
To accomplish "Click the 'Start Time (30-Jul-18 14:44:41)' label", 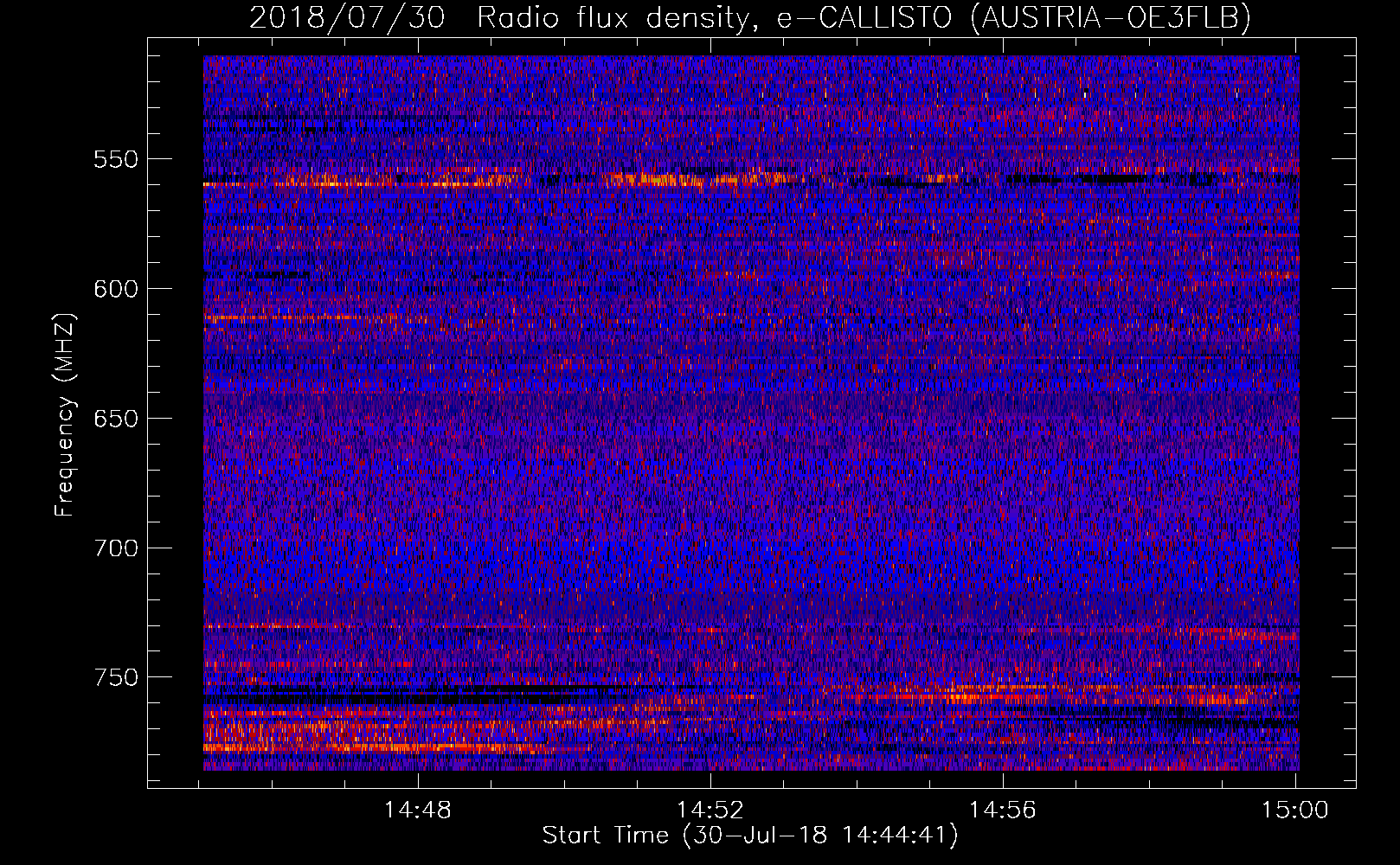I will (750, 836).
